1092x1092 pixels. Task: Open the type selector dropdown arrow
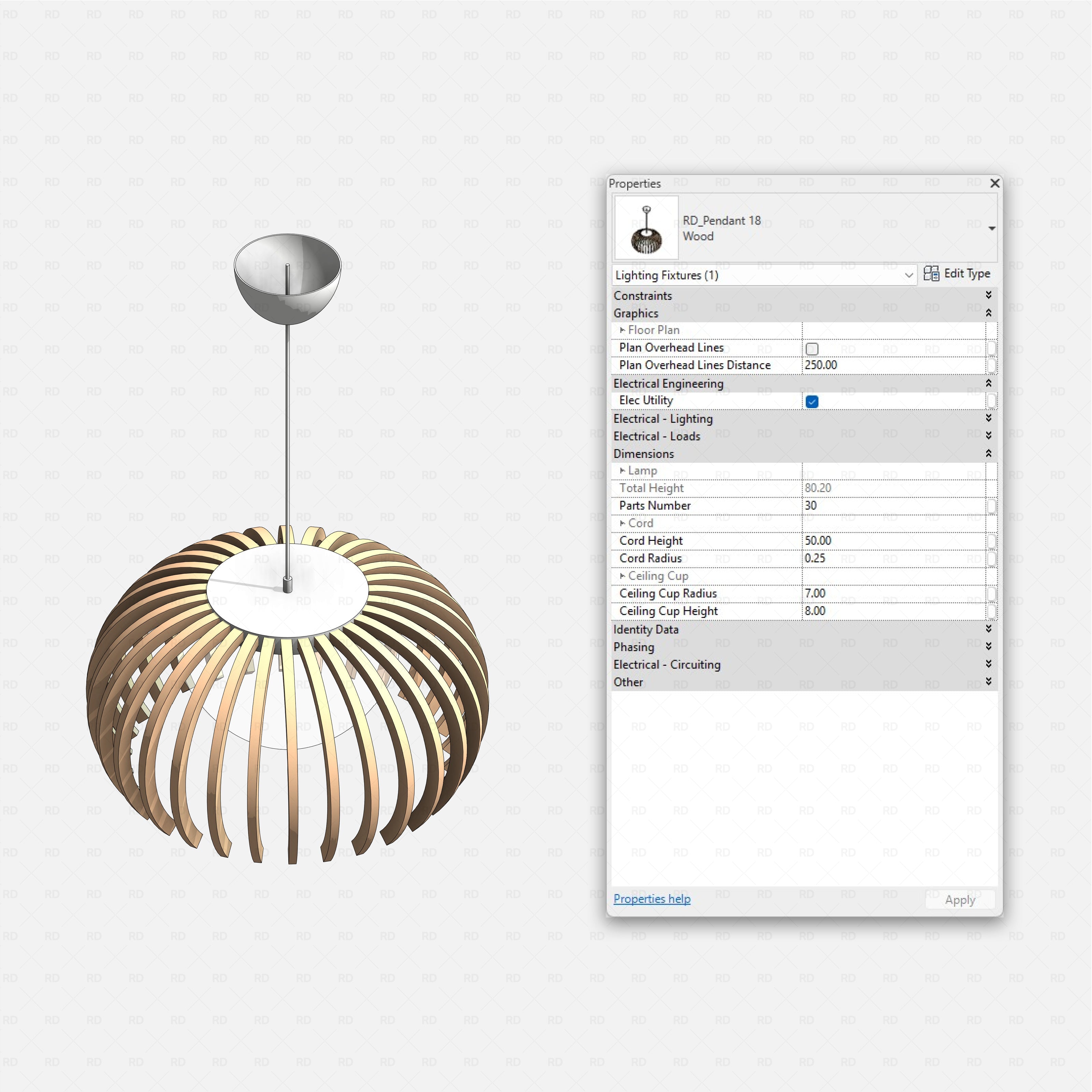click(991, 228)
